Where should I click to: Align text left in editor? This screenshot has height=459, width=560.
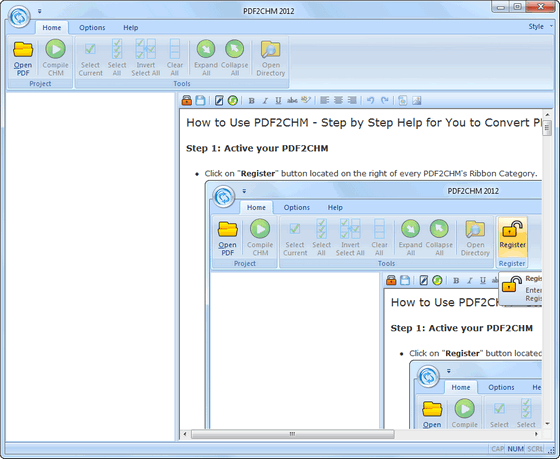(x=325, y=100)
